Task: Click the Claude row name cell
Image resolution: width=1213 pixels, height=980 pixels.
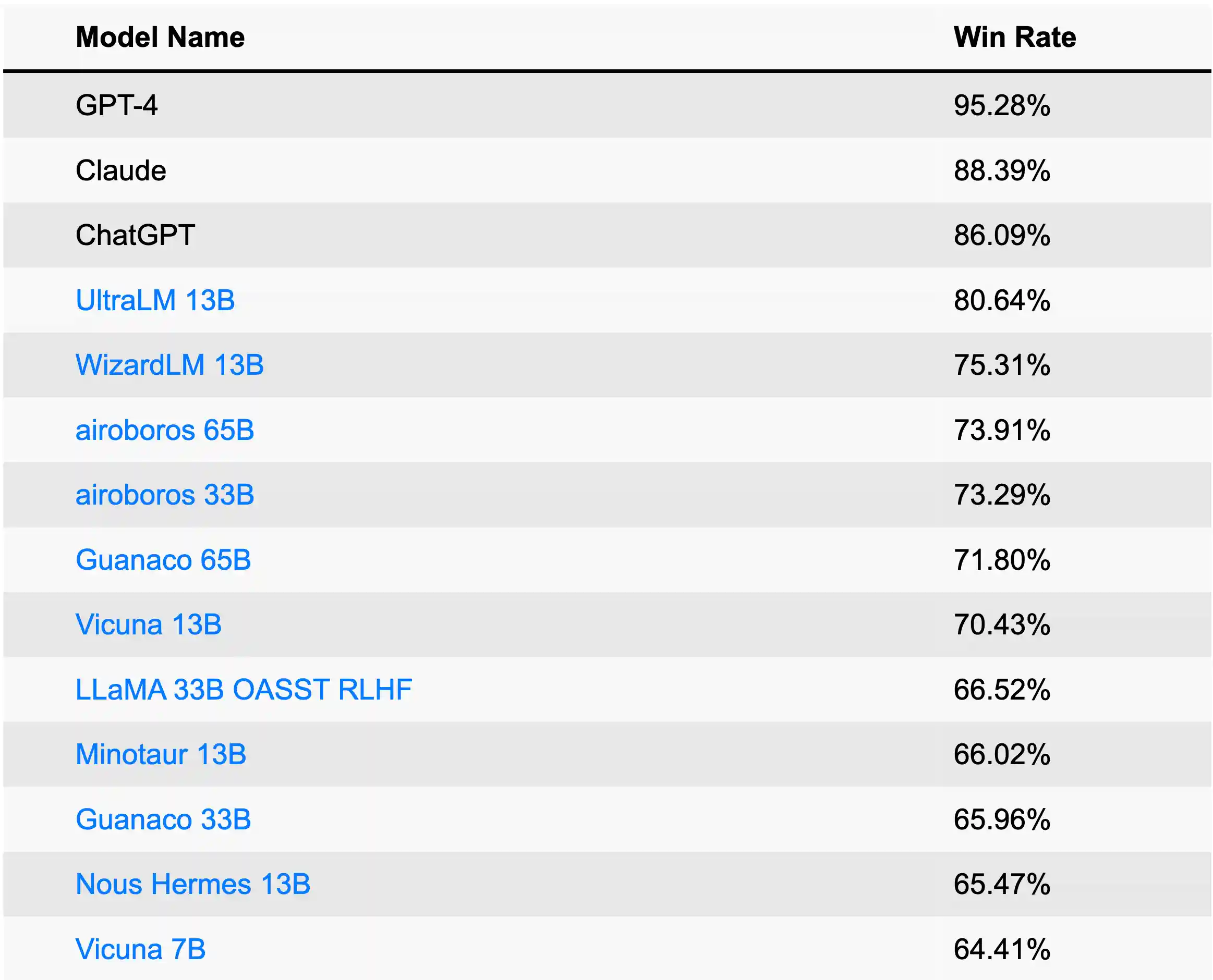Action: coord(121,170)
